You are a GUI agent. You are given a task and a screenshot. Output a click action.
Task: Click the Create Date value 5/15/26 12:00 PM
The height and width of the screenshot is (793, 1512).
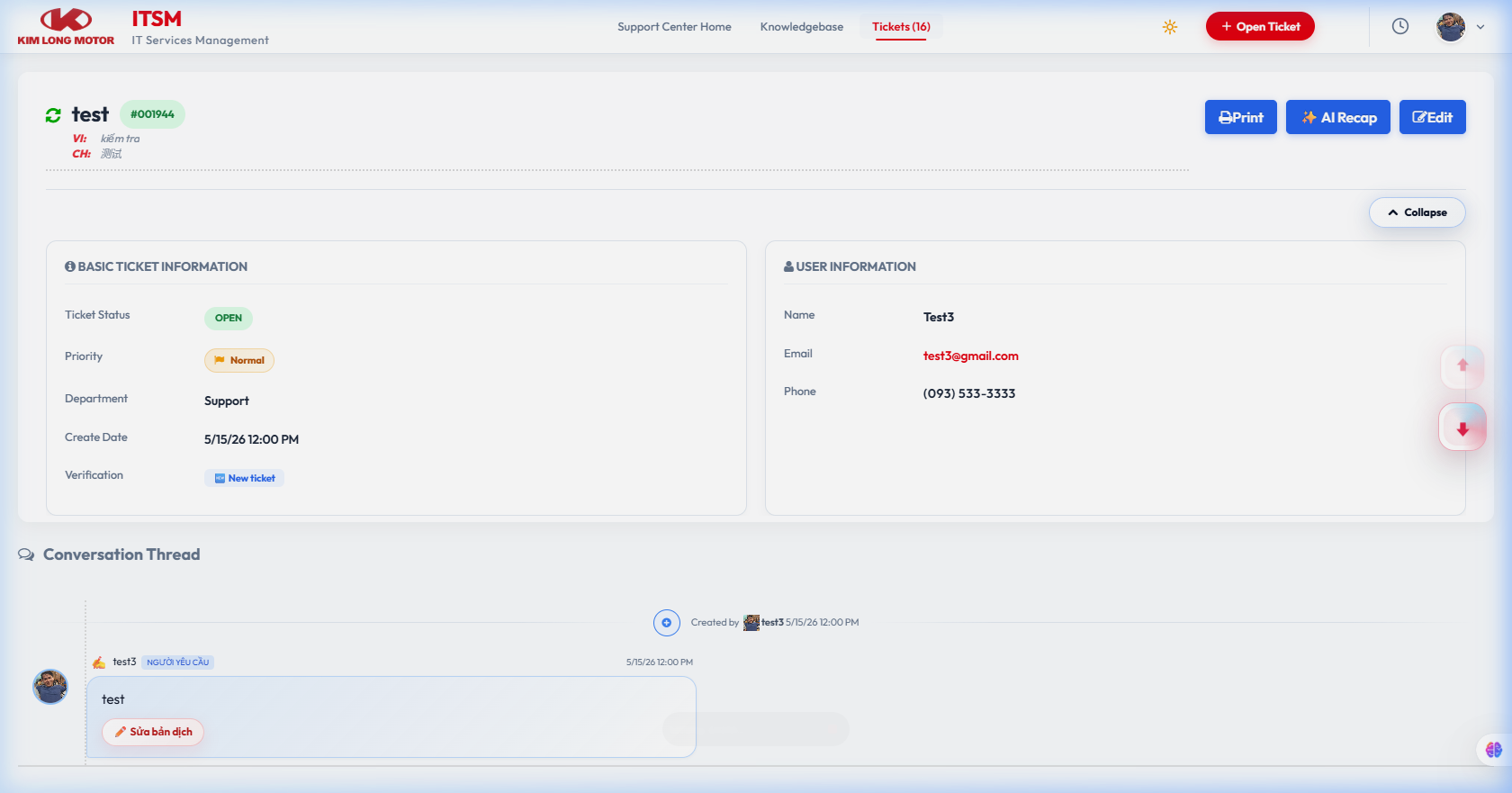[x=251, y=439]
